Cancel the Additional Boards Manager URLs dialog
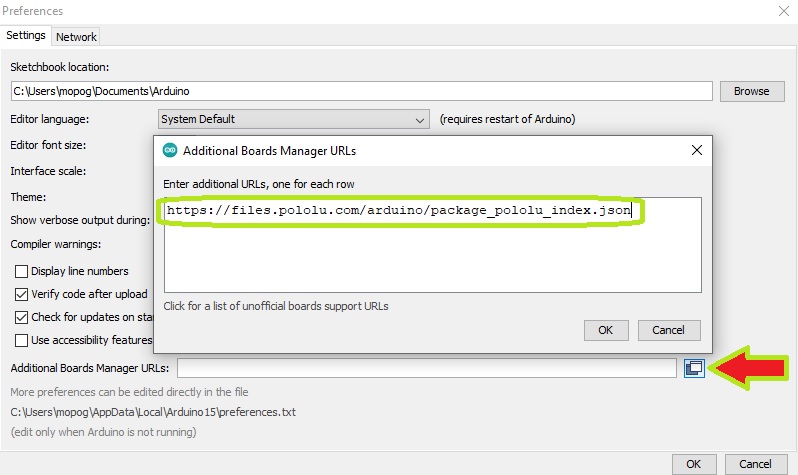798x475 pixels. (x=668, y=330)
